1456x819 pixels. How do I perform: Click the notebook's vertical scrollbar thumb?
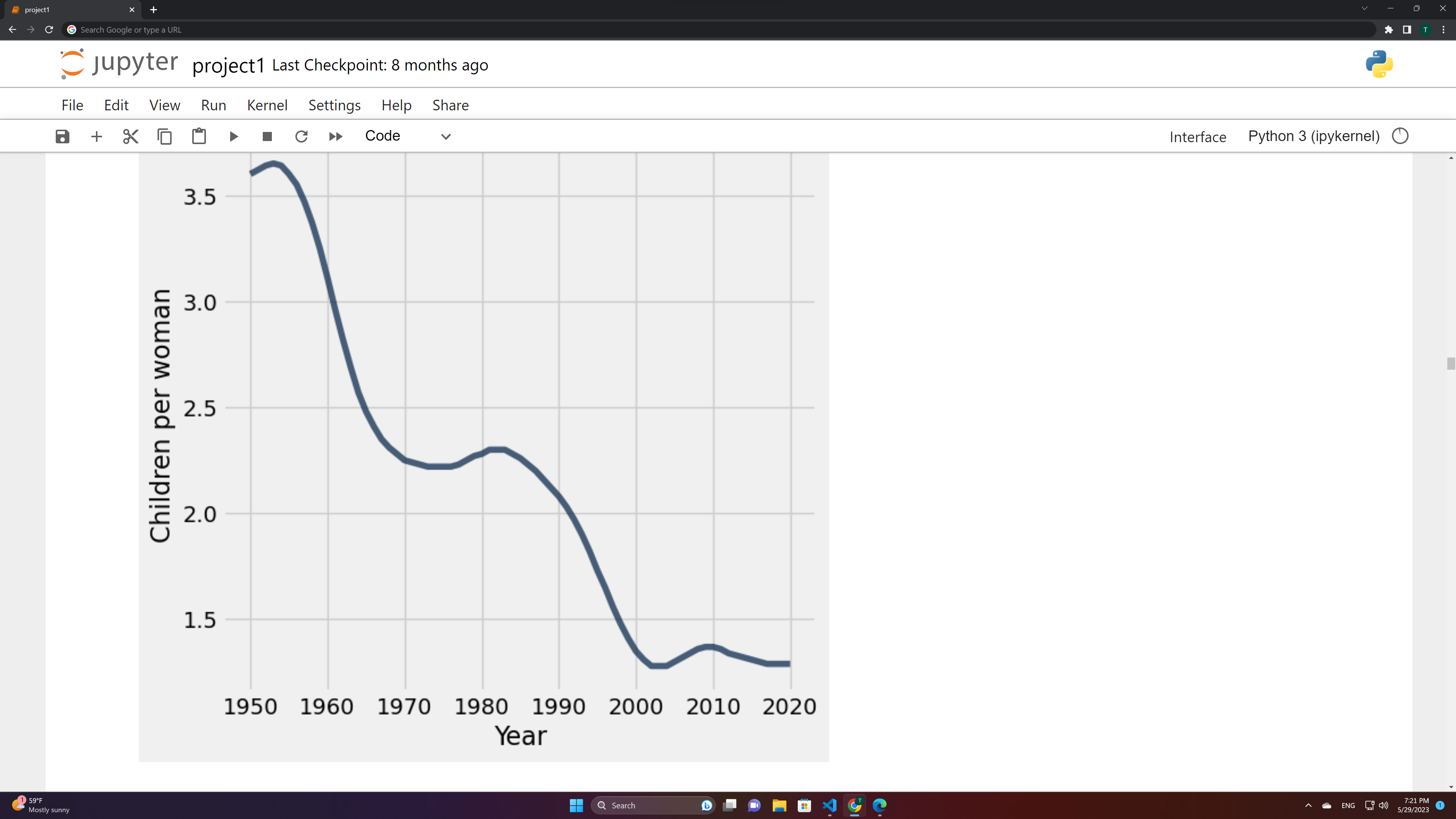click(x=1450, y=364)
